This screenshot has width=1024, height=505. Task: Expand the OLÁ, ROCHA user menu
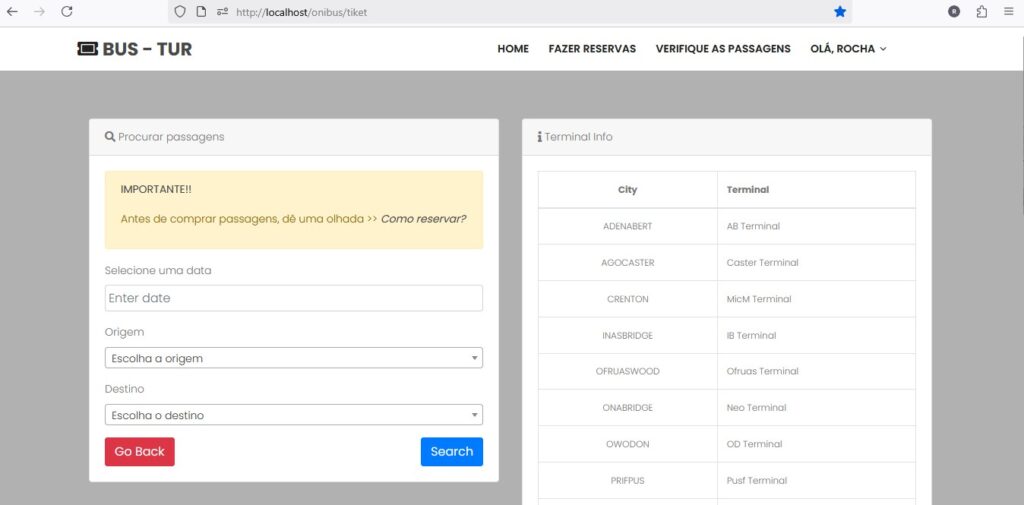(x=848, y=49)
